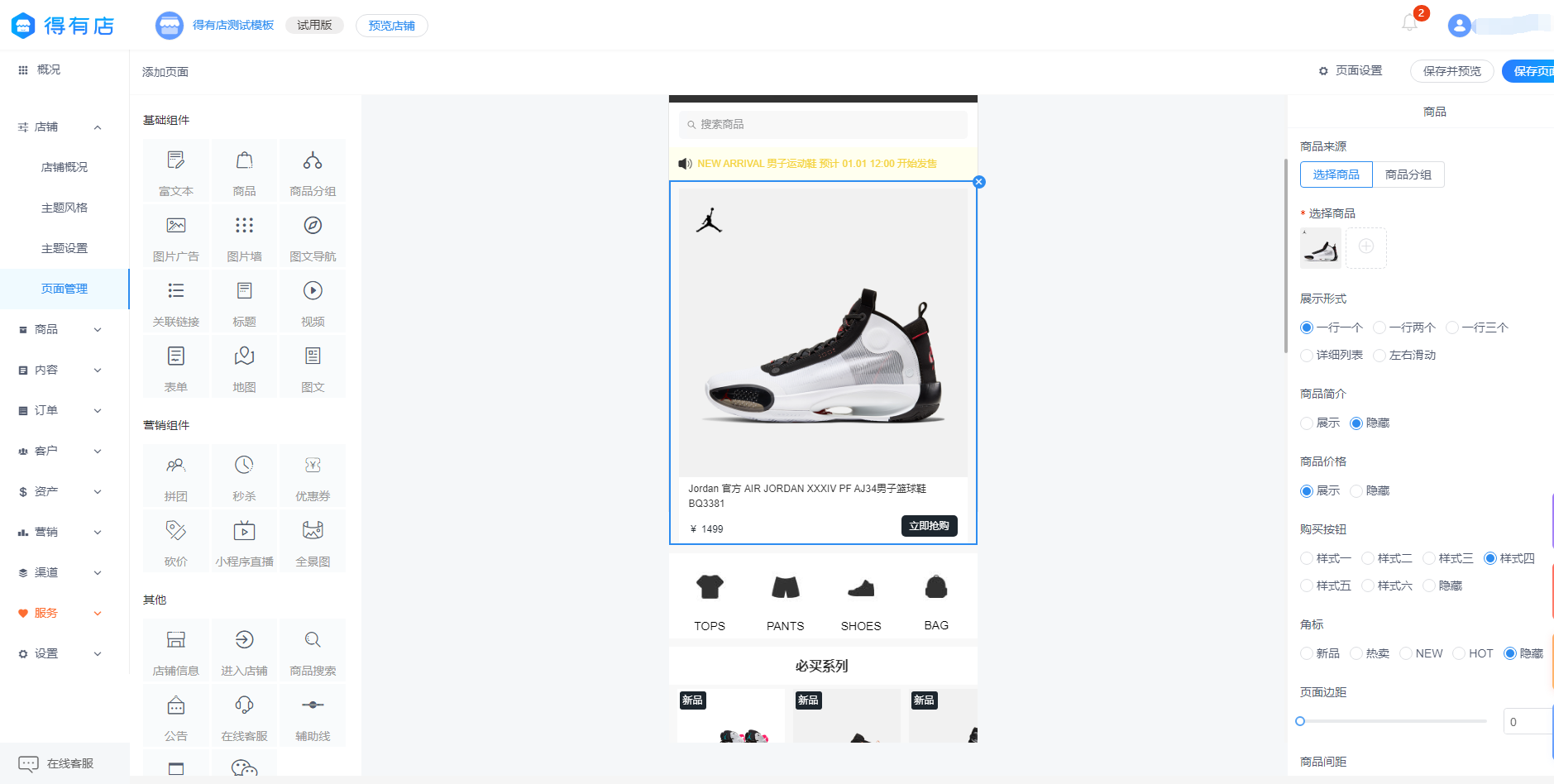
Task: Expand the 设置 sidebar menu
Action: point(65,653)
